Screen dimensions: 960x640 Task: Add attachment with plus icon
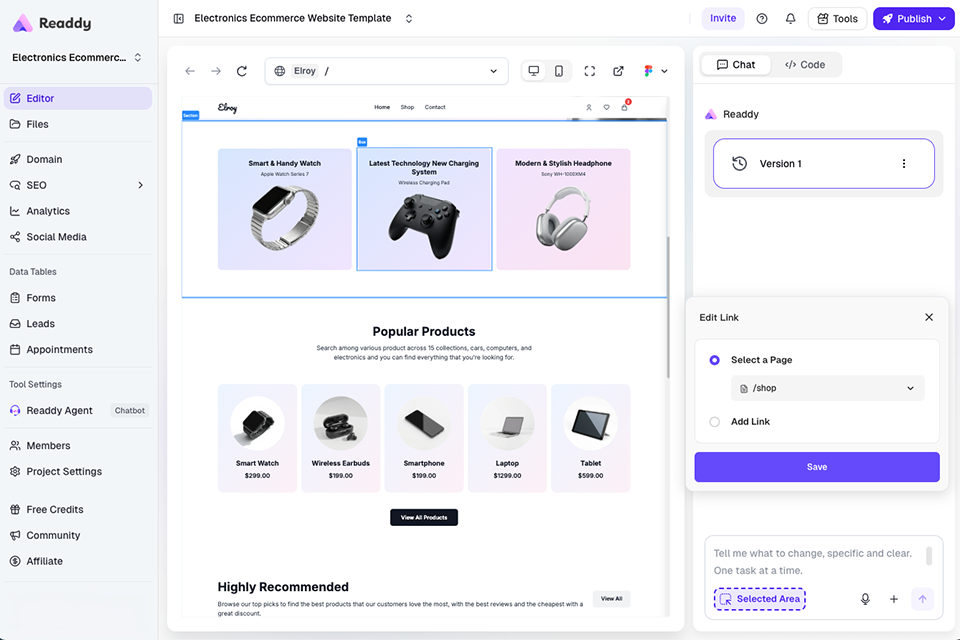(894, 599)
